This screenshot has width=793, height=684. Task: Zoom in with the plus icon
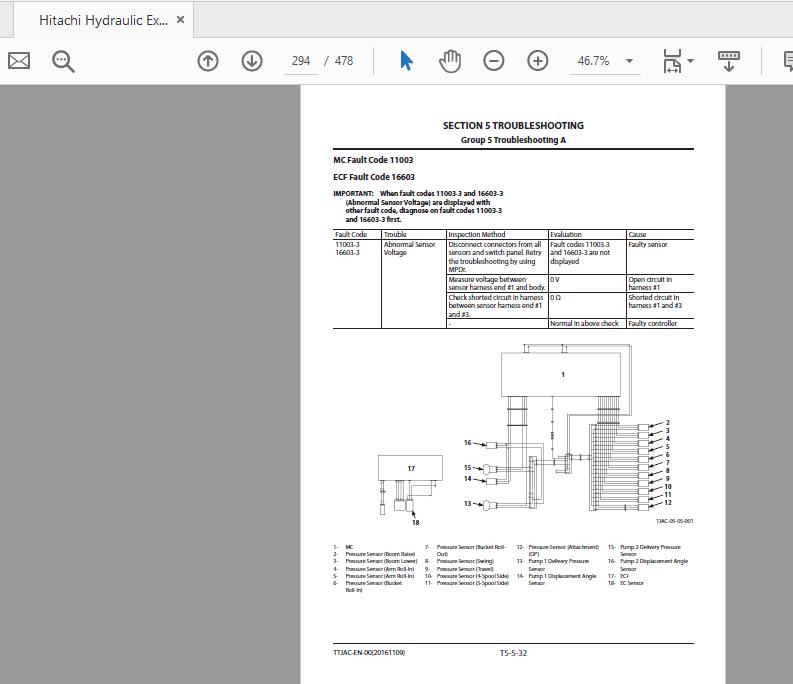click(538, 61)
